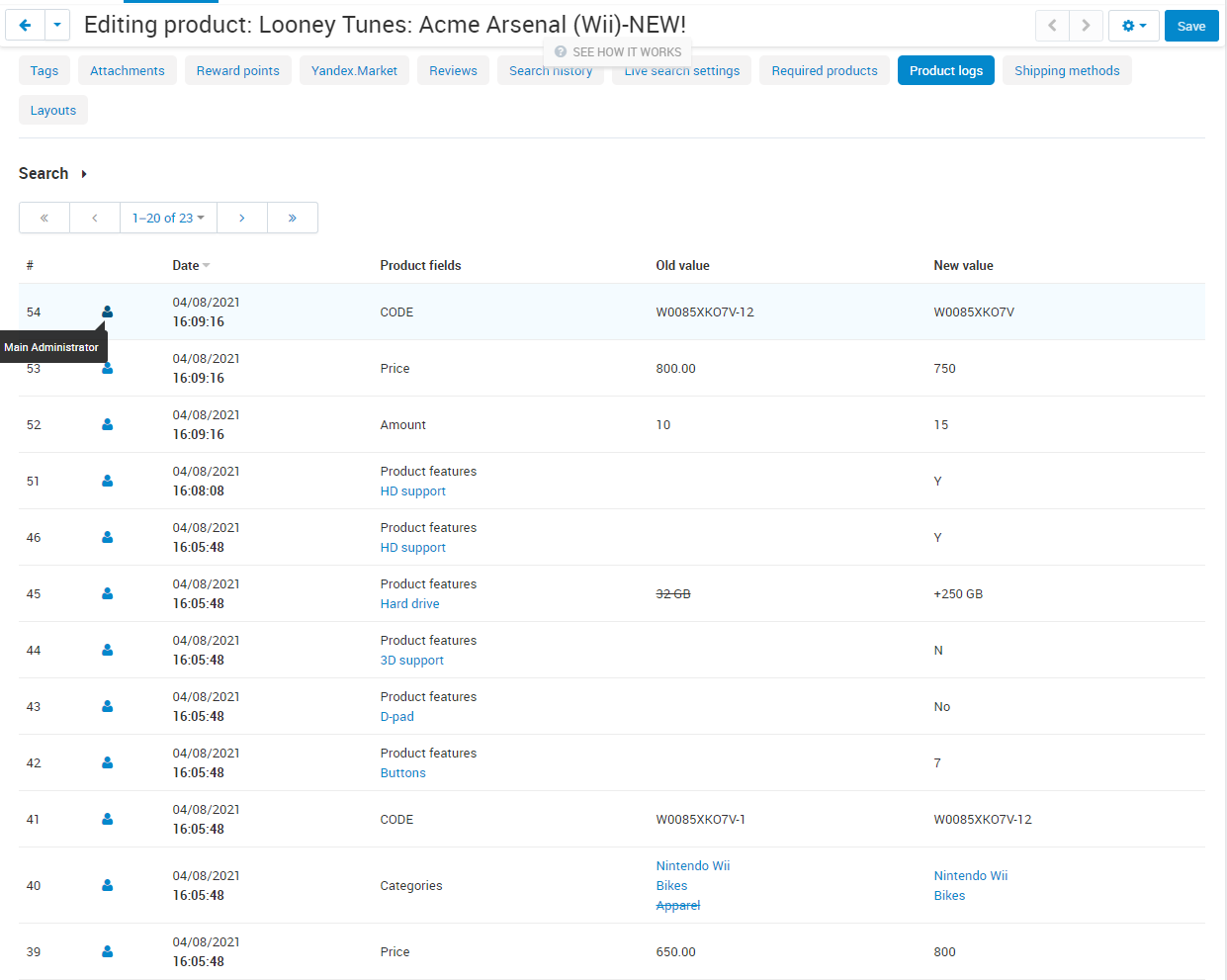Switch to the Reviews tab
Viewport: 1227px width, 980px height.
[453, 70]
